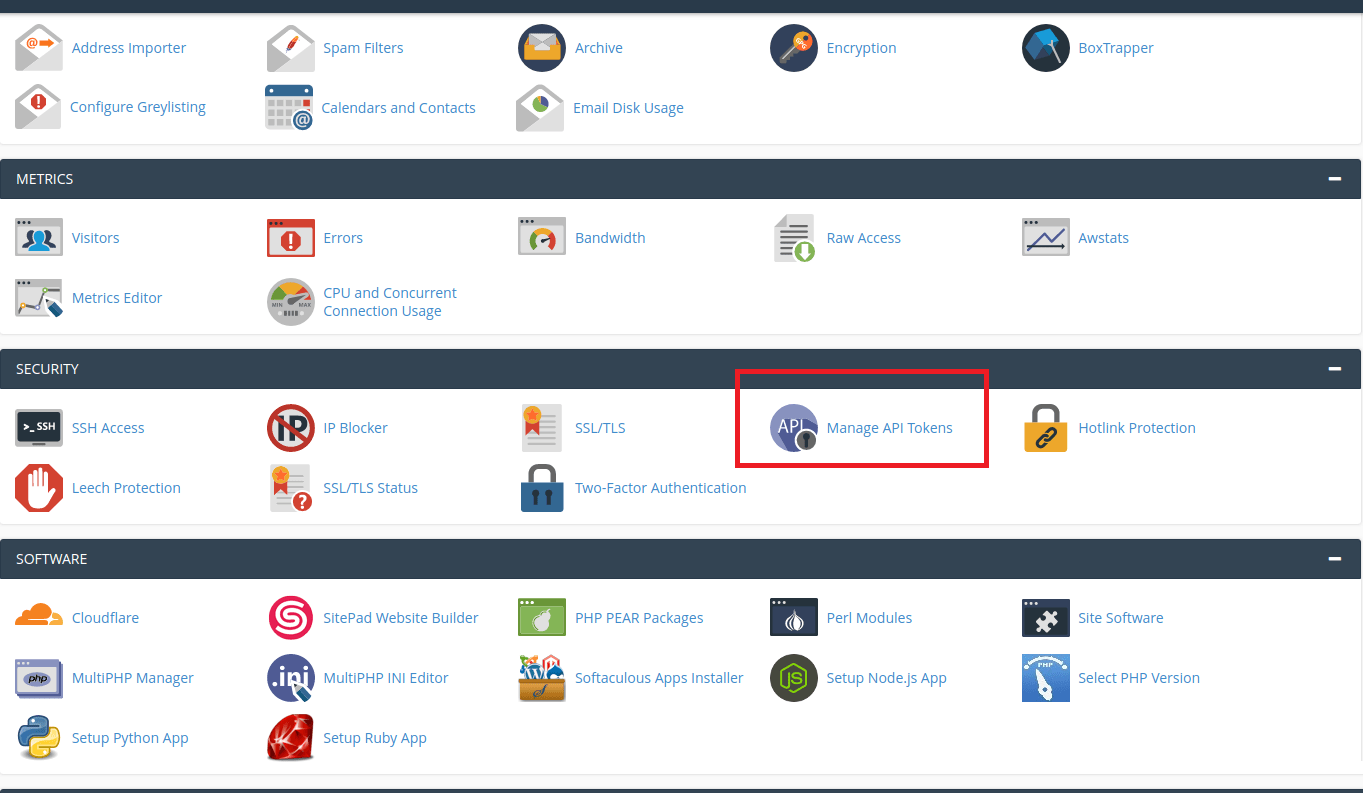Open the Cloudflare cloud icon
The height and width of the screenshot is (793, 1363).
pos(39,618)
